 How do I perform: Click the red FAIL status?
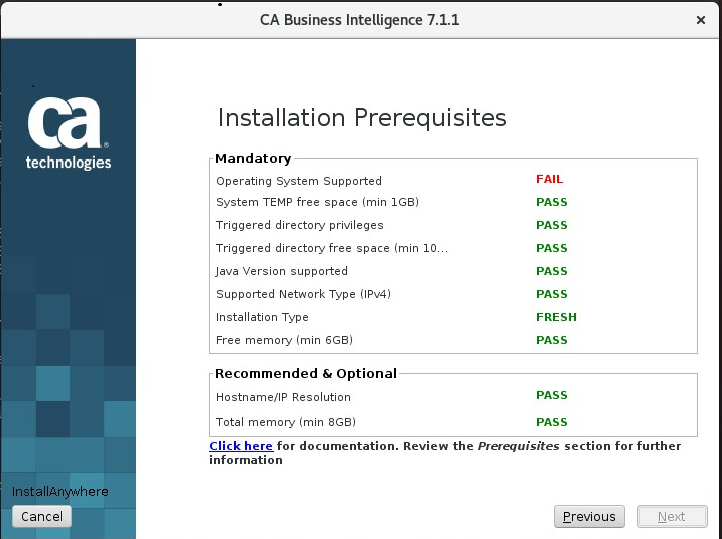point(549,180)
